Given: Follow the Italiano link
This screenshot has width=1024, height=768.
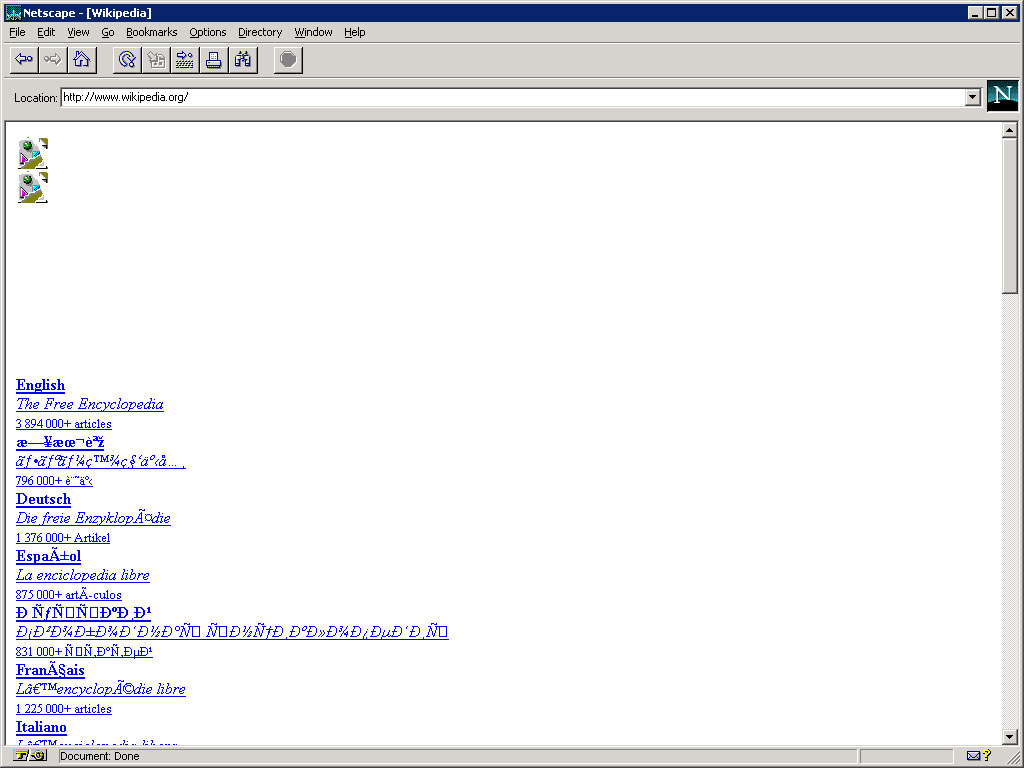Looking at the screenshot, I should [41, 728].
